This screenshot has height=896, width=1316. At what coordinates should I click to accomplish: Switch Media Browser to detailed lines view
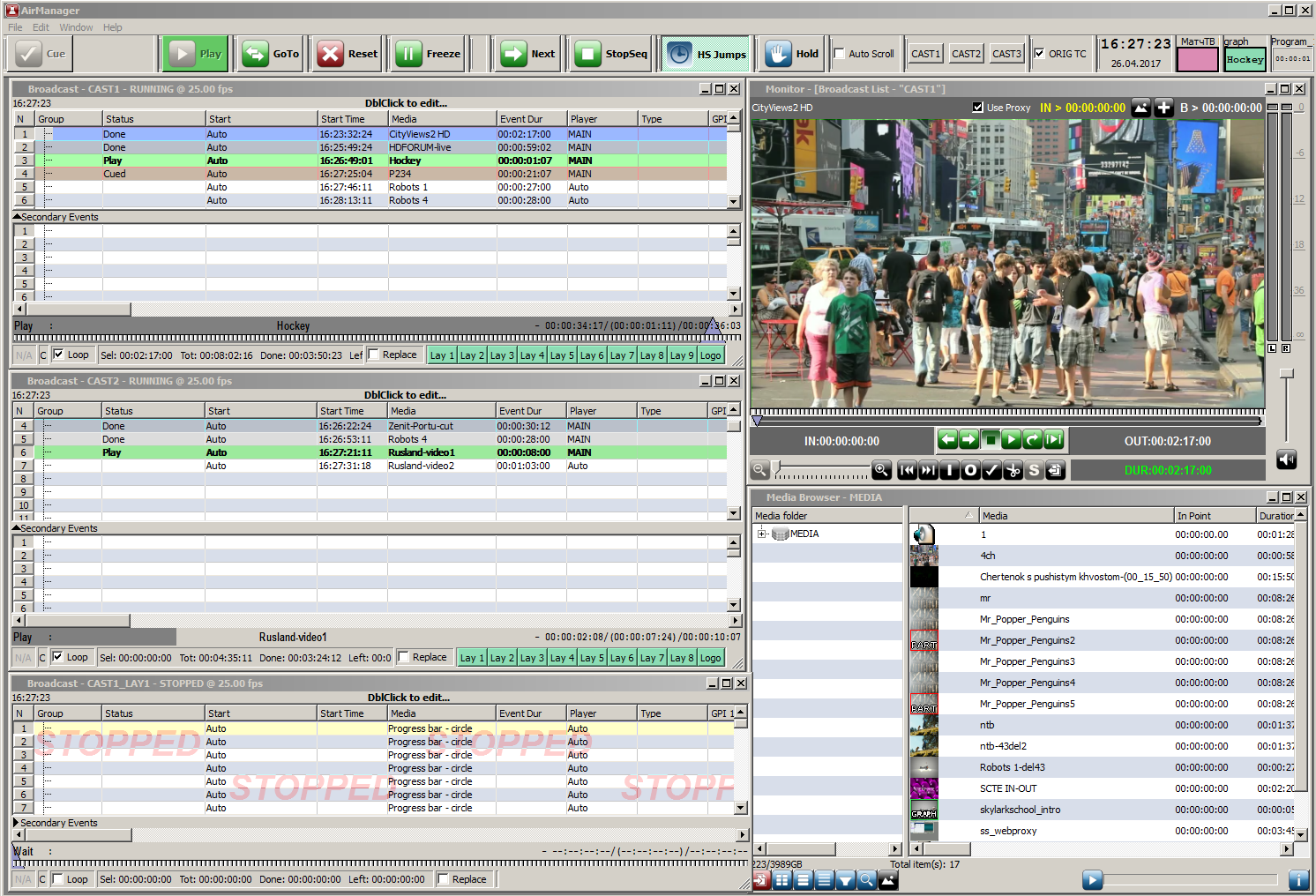824,879
